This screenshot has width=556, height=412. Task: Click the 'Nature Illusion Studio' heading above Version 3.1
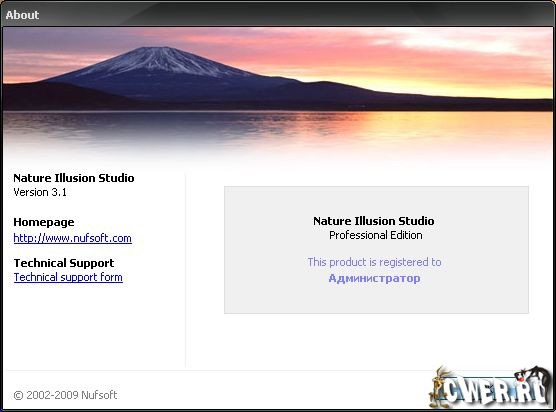(74, 178)
